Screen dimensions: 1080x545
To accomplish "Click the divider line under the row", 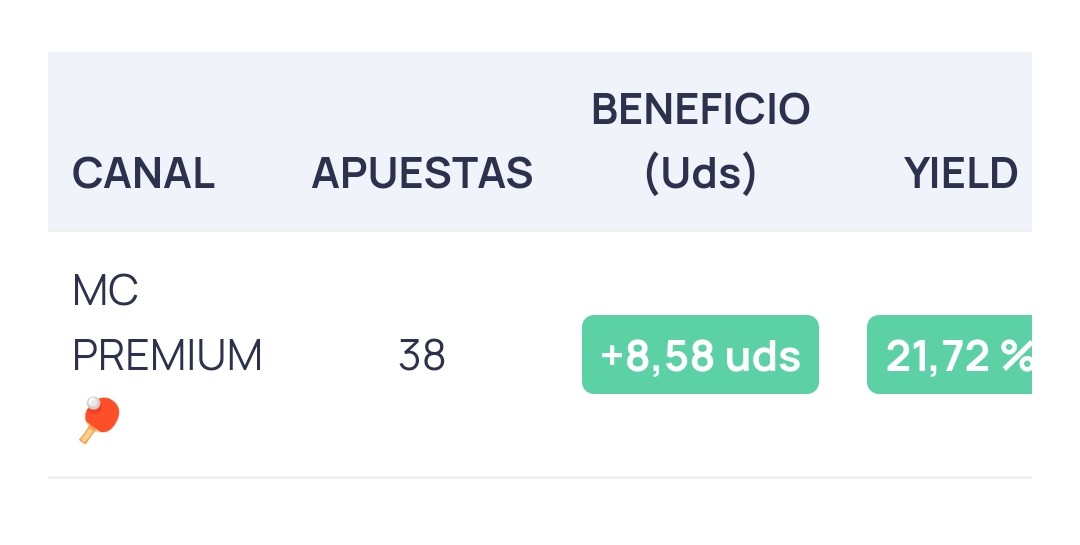I will coord(540,477).
